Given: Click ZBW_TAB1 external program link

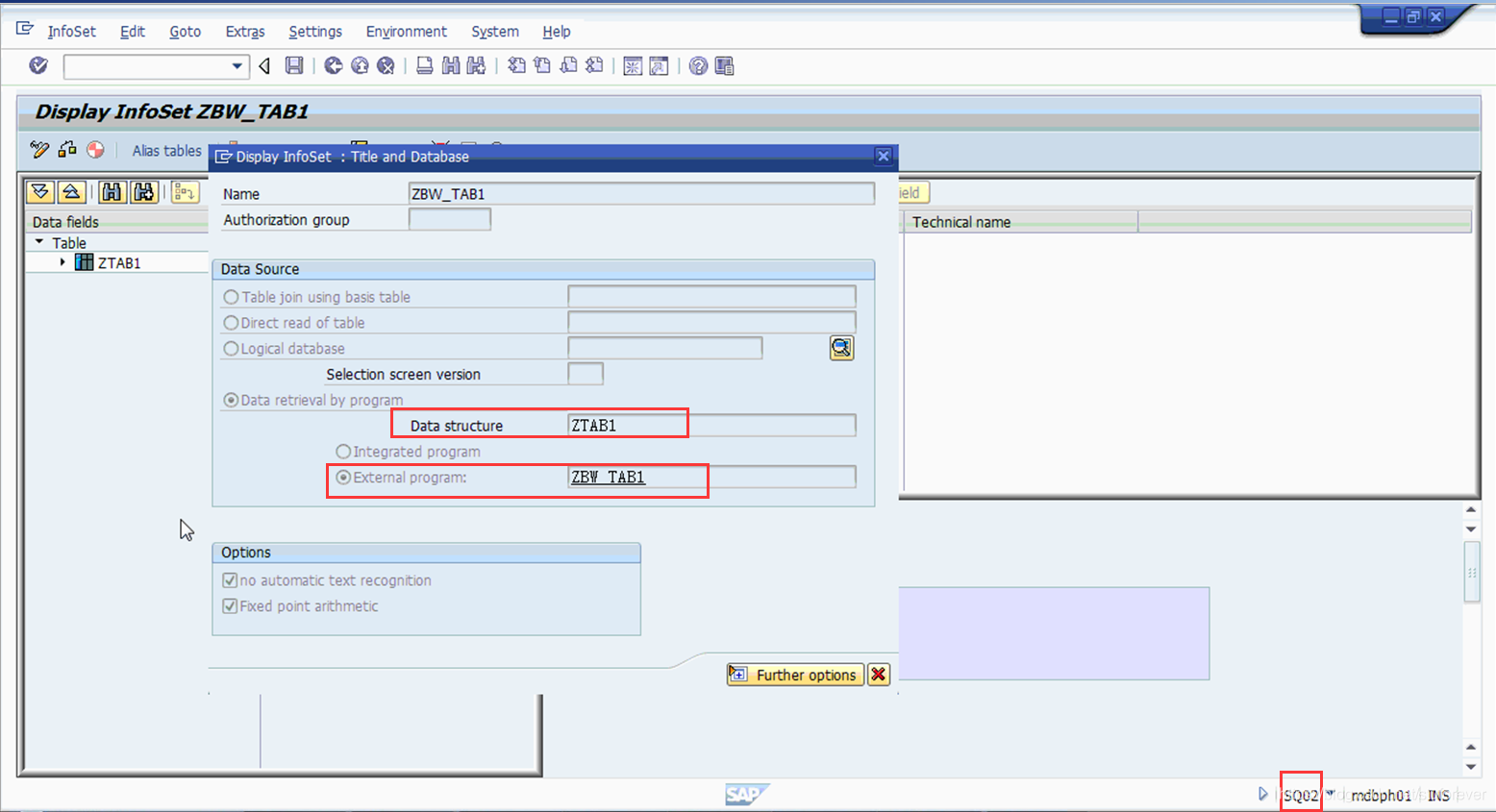Looking at the screenshot, I should 608,478.
